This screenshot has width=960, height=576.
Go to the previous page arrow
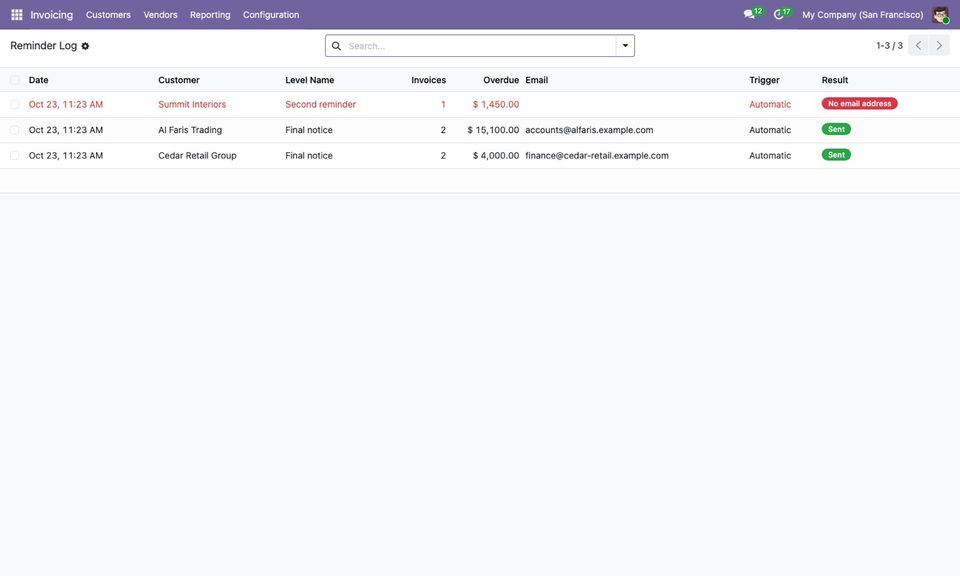click(x=918, y=45)
